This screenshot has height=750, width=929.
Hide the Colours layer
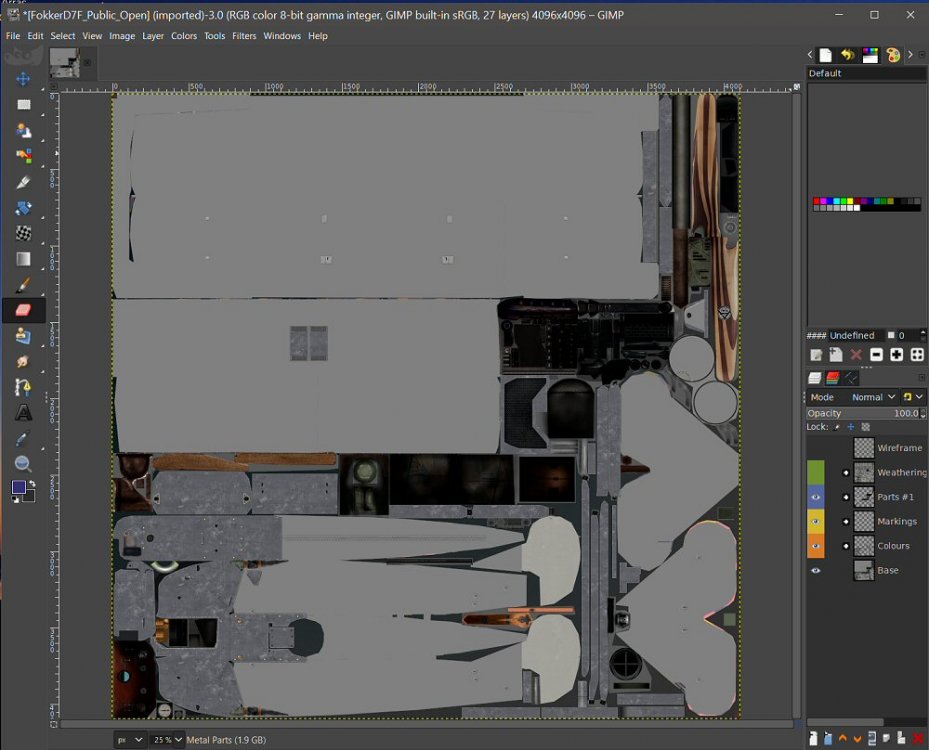point(816,546)
